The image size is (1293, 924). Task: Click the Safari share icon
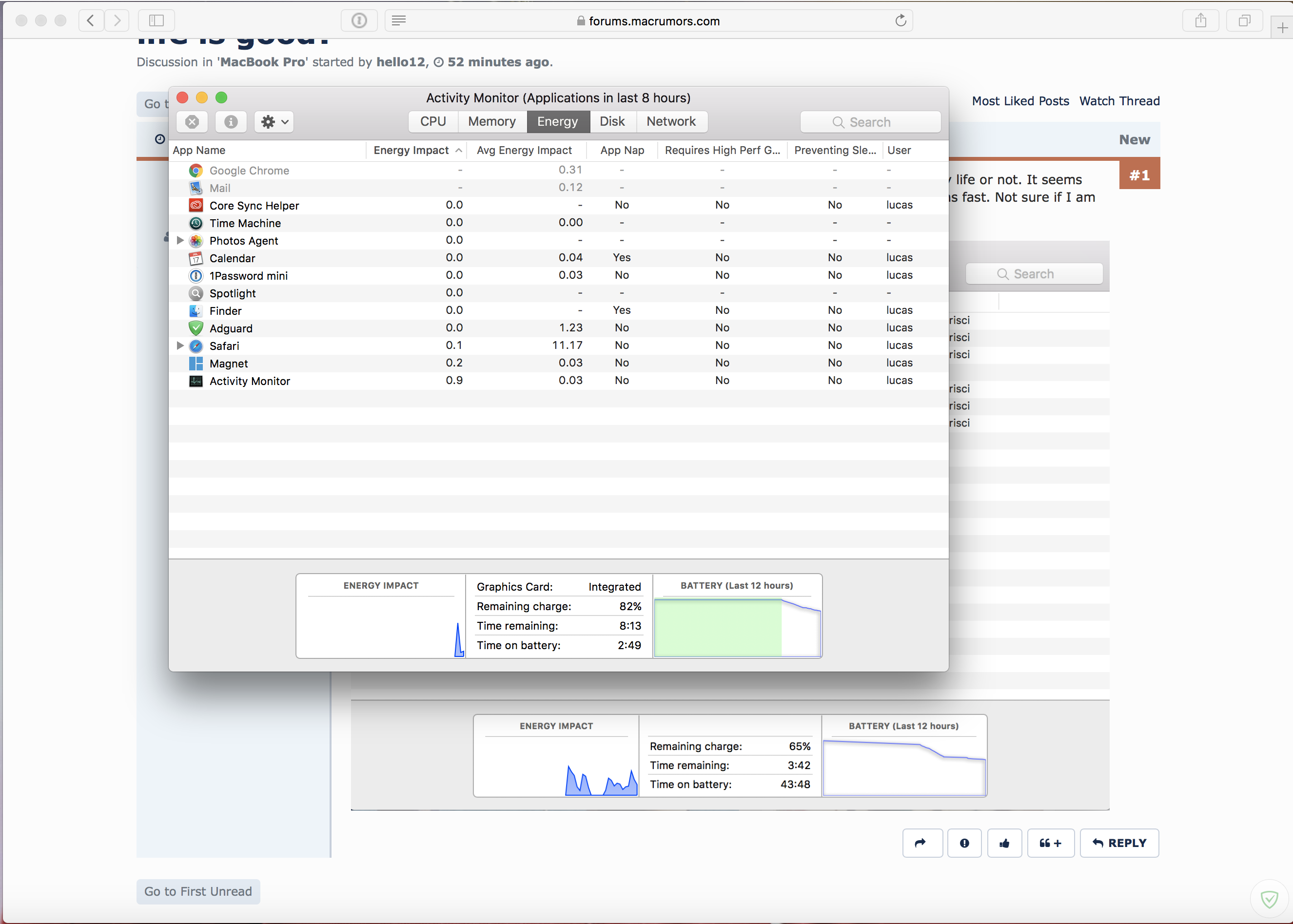click(1201, 21)
